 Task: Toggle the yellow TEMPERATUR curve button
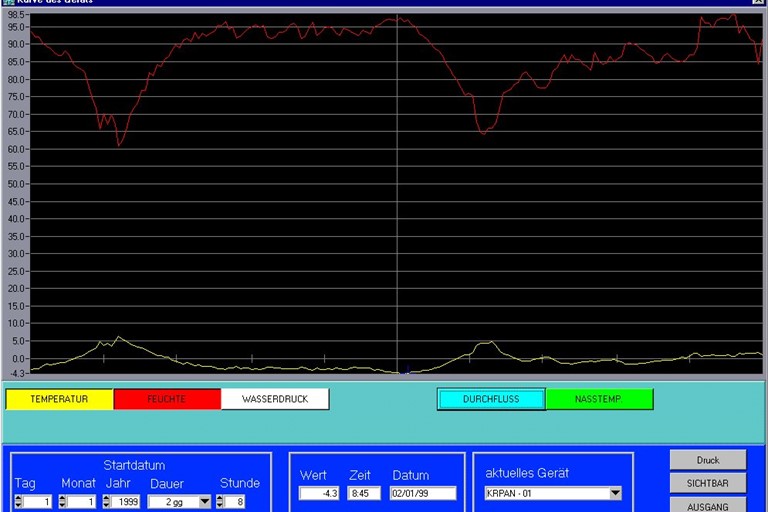tap(59, 399)
